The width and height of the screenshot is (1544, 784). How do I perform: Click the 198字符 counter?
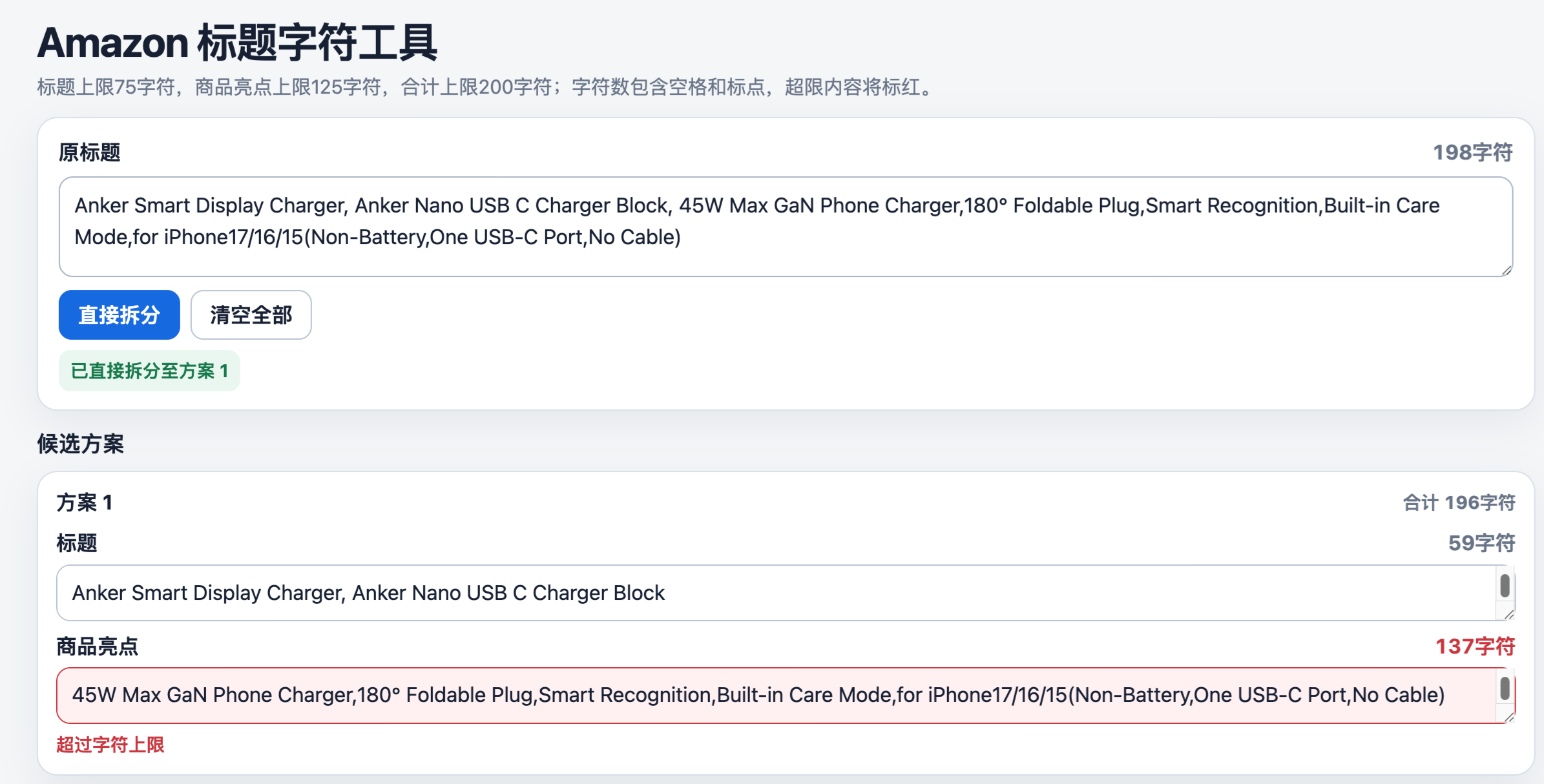click(x=1472, y=152)
